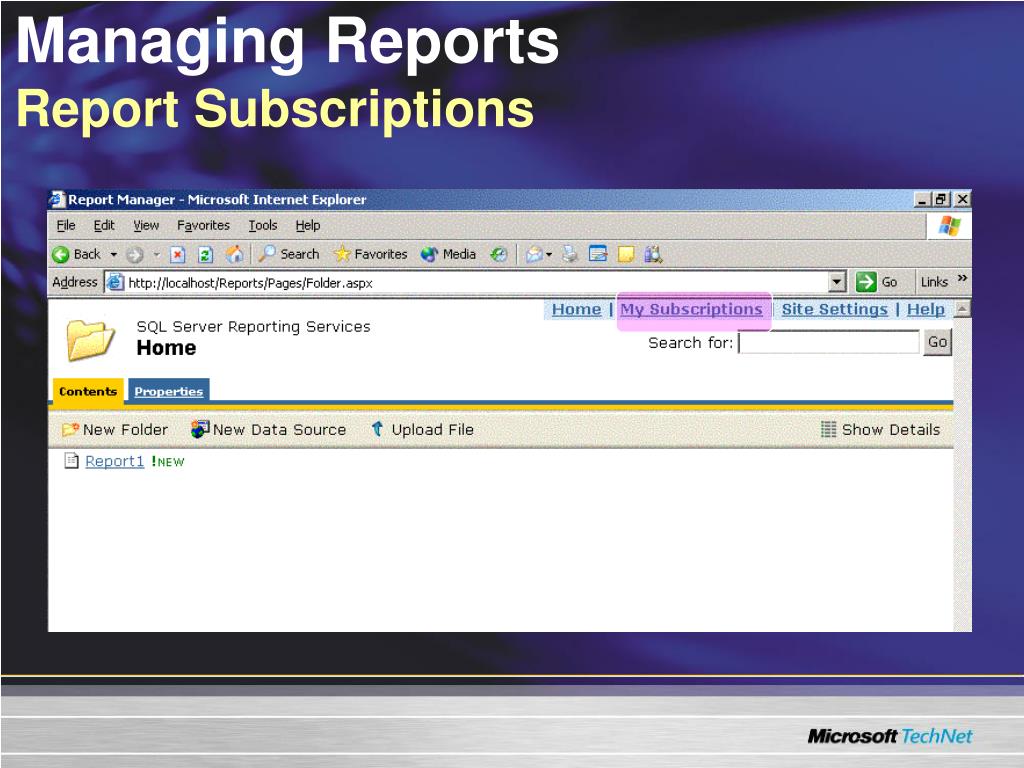Image resolution: width=1024 pixels, height=768 pixels.
Task: Click the Show Details grid icon
Action: click(x=828, y=429)
